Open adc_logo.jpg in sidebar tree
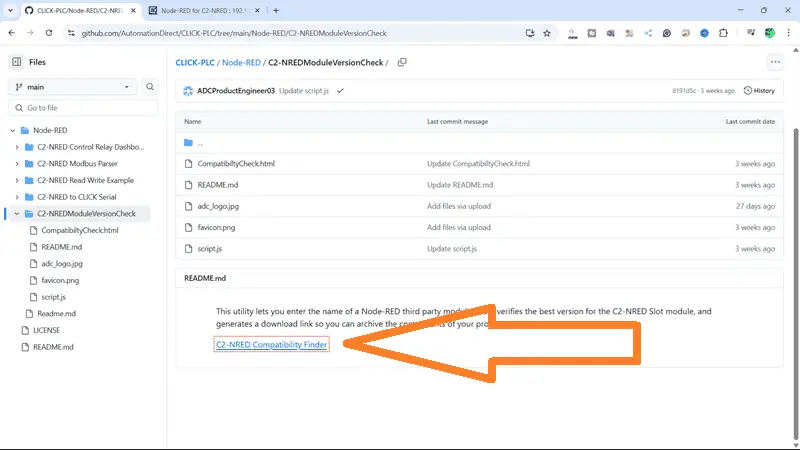Screen dimensions: 800x450 coord(62,264)
